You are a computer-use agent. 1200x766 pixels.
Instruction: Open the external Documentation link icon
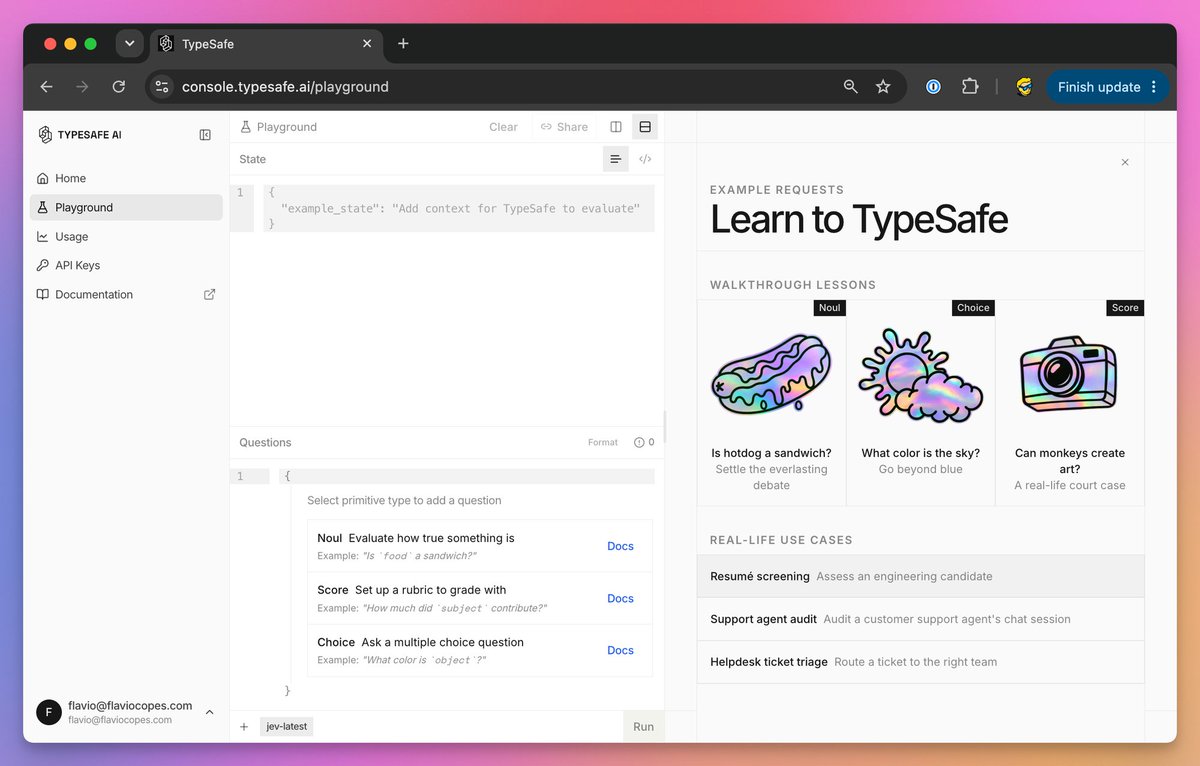pos(209,294)
